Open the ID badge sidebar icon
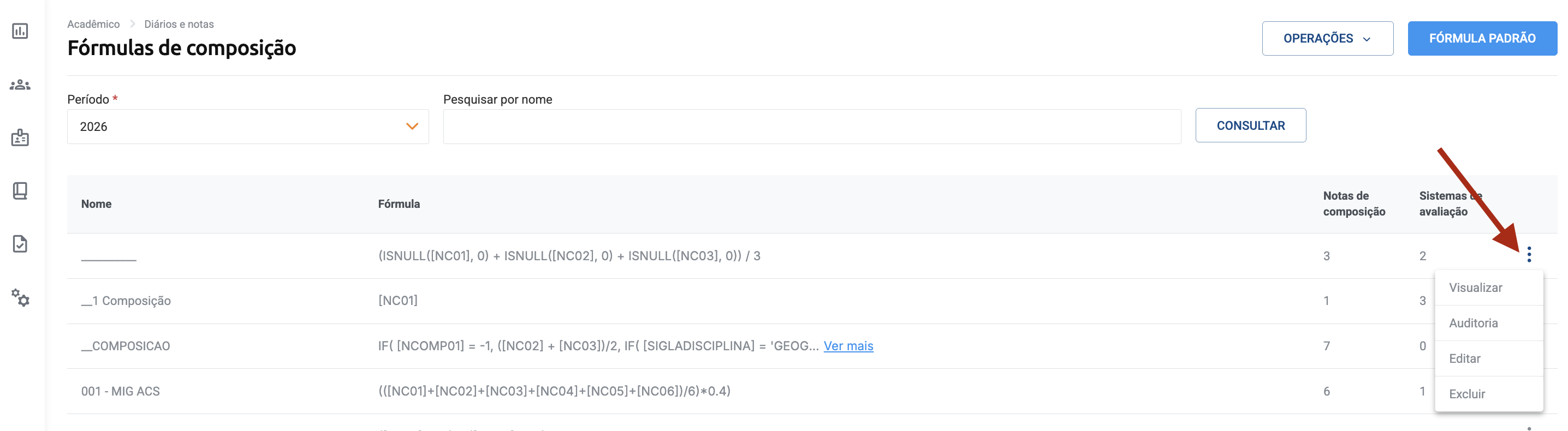The image size is (1568, 431). [x=20, y=137]
